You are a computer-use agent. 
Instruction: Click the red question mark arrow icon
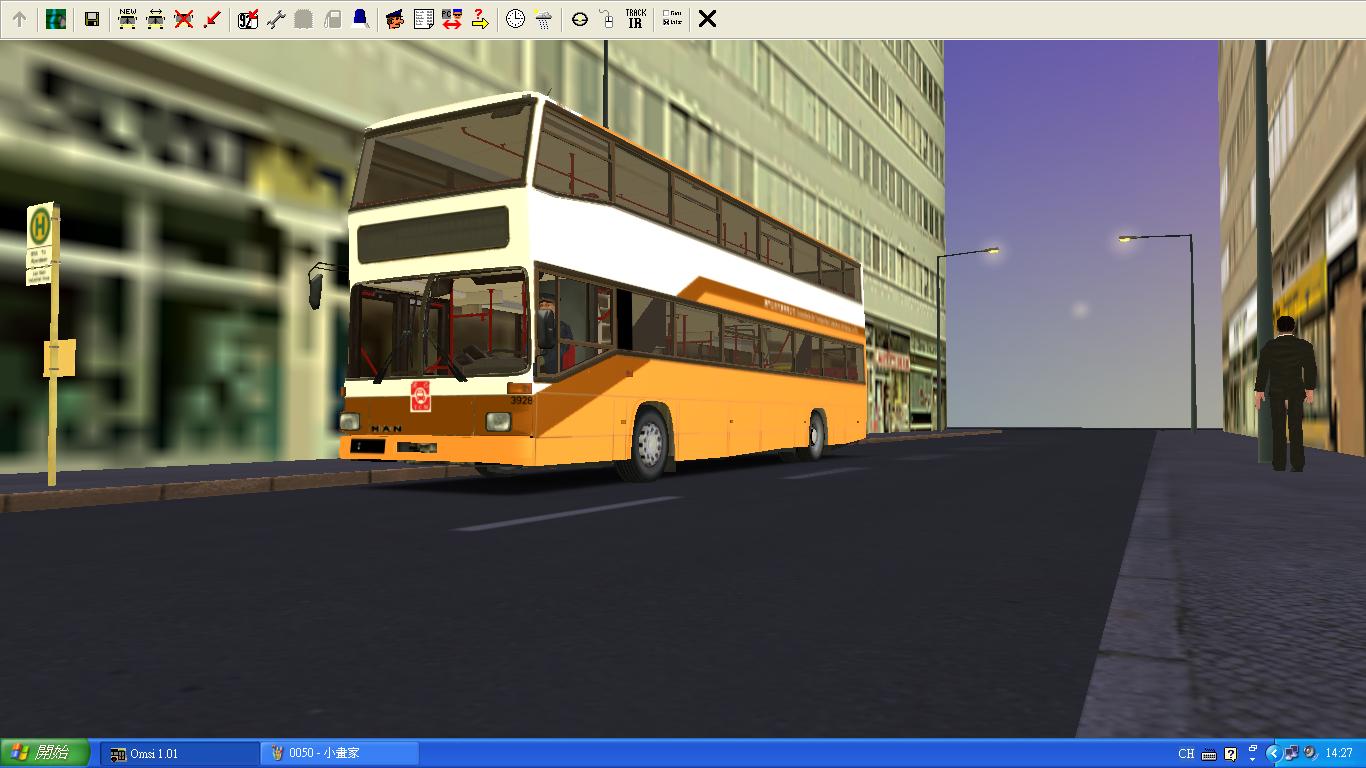(x=479, y=19)
